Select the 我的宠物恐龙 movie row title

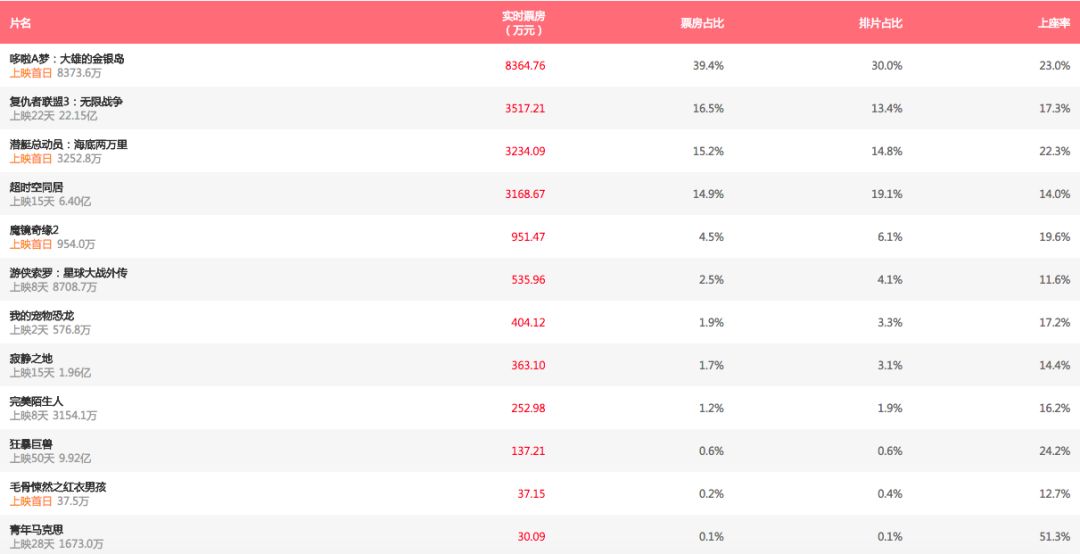point(42,316)
